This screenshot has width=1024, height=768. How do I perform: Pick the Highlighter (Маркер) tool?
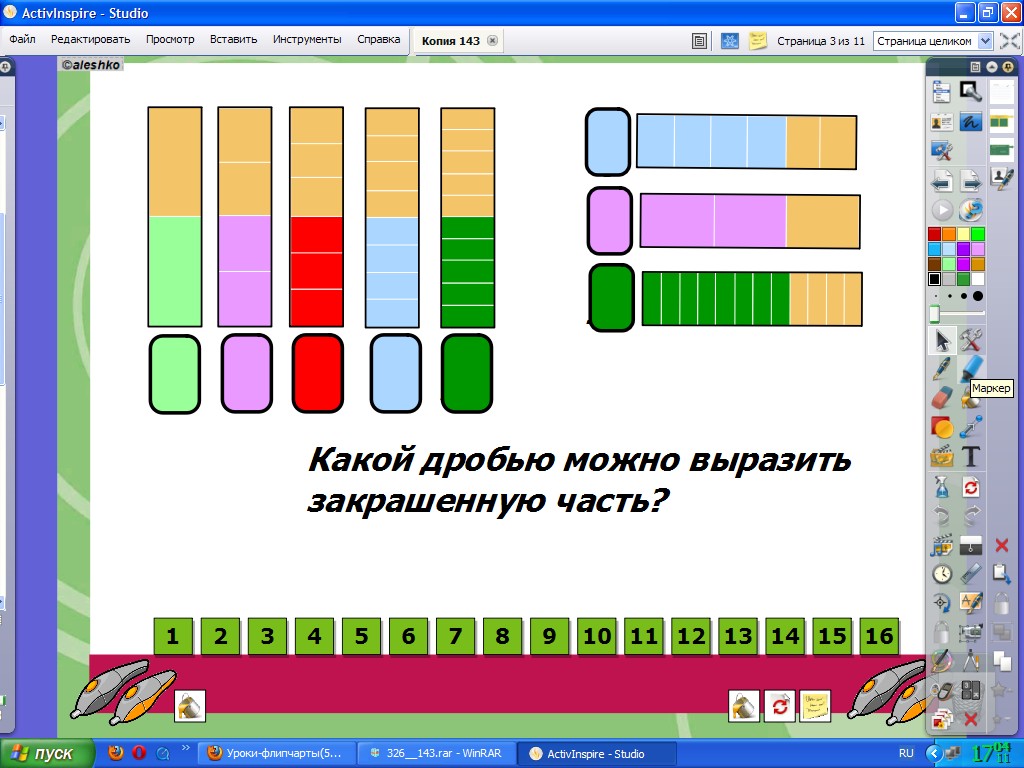click(x=971, y=370)
